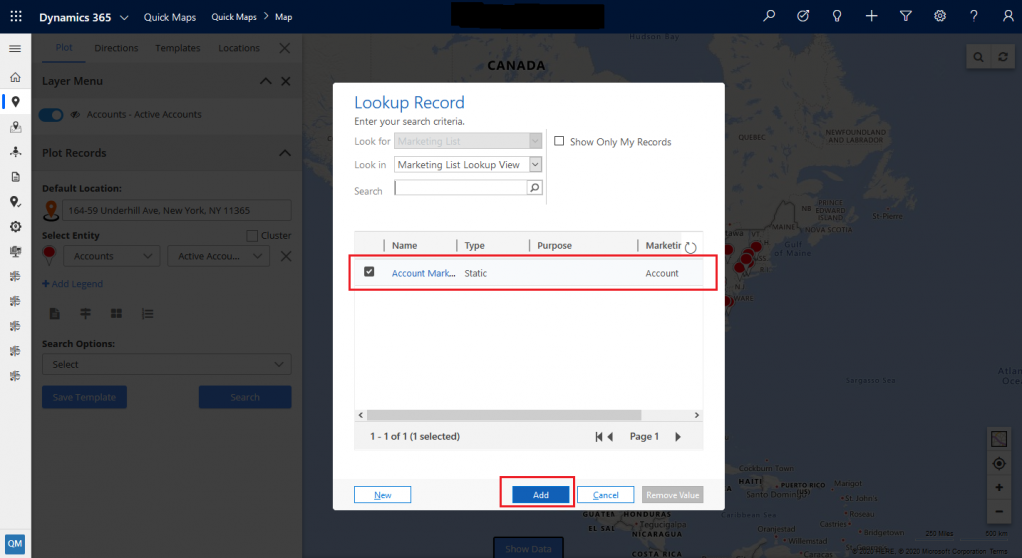
Task: Open the Account Mark... record link
Action: 423,273
